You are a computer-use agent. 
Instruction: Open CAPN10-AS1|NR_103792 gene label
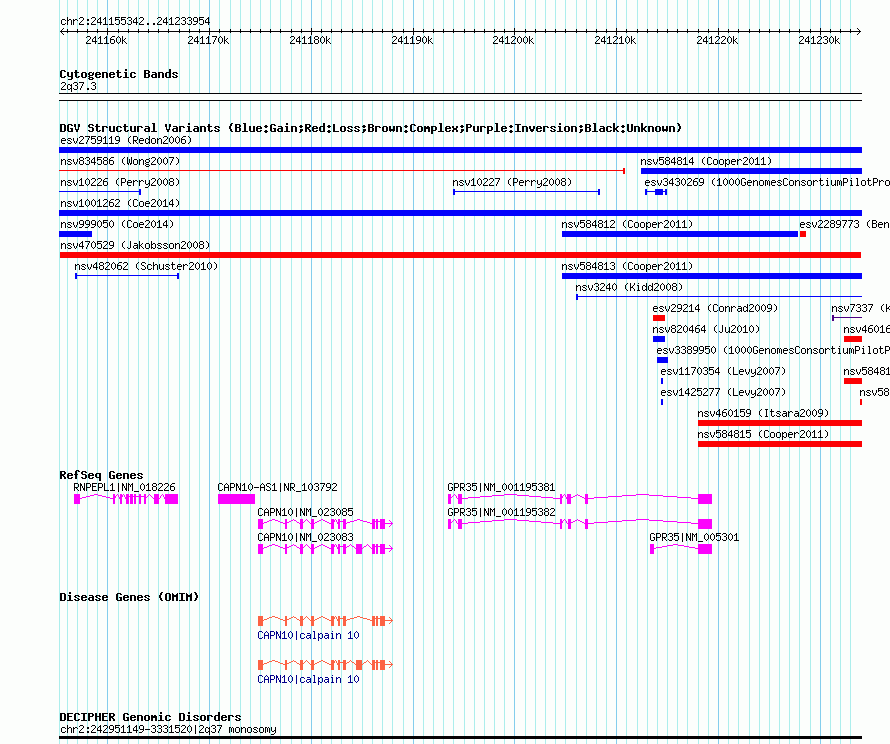pyautogui.click(x=277, y=487)
